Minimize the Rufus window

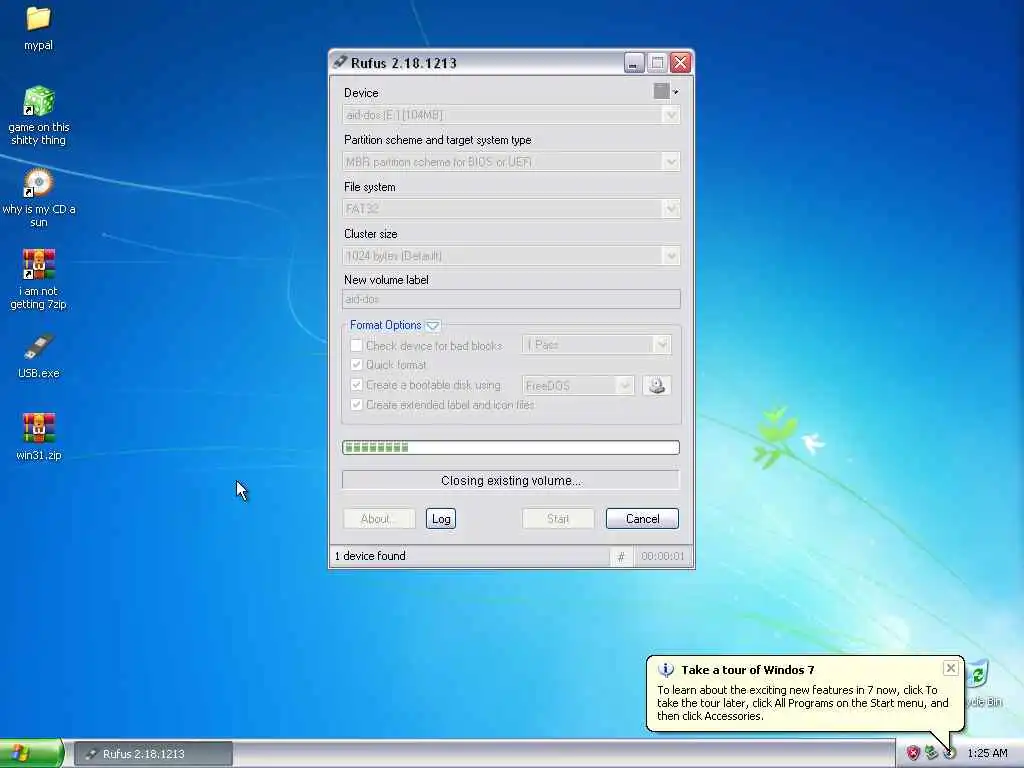[633, 63]
